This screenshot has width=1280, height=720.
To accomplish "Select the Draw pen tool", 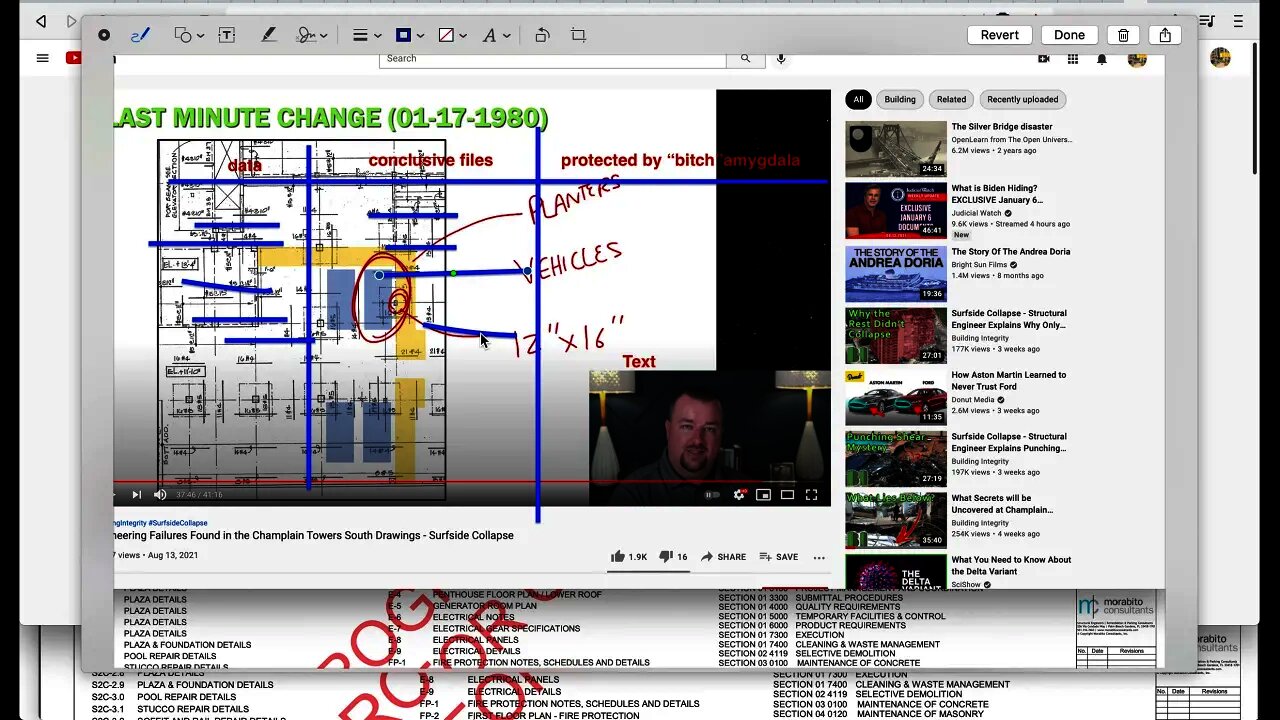I will click(140, 35).
